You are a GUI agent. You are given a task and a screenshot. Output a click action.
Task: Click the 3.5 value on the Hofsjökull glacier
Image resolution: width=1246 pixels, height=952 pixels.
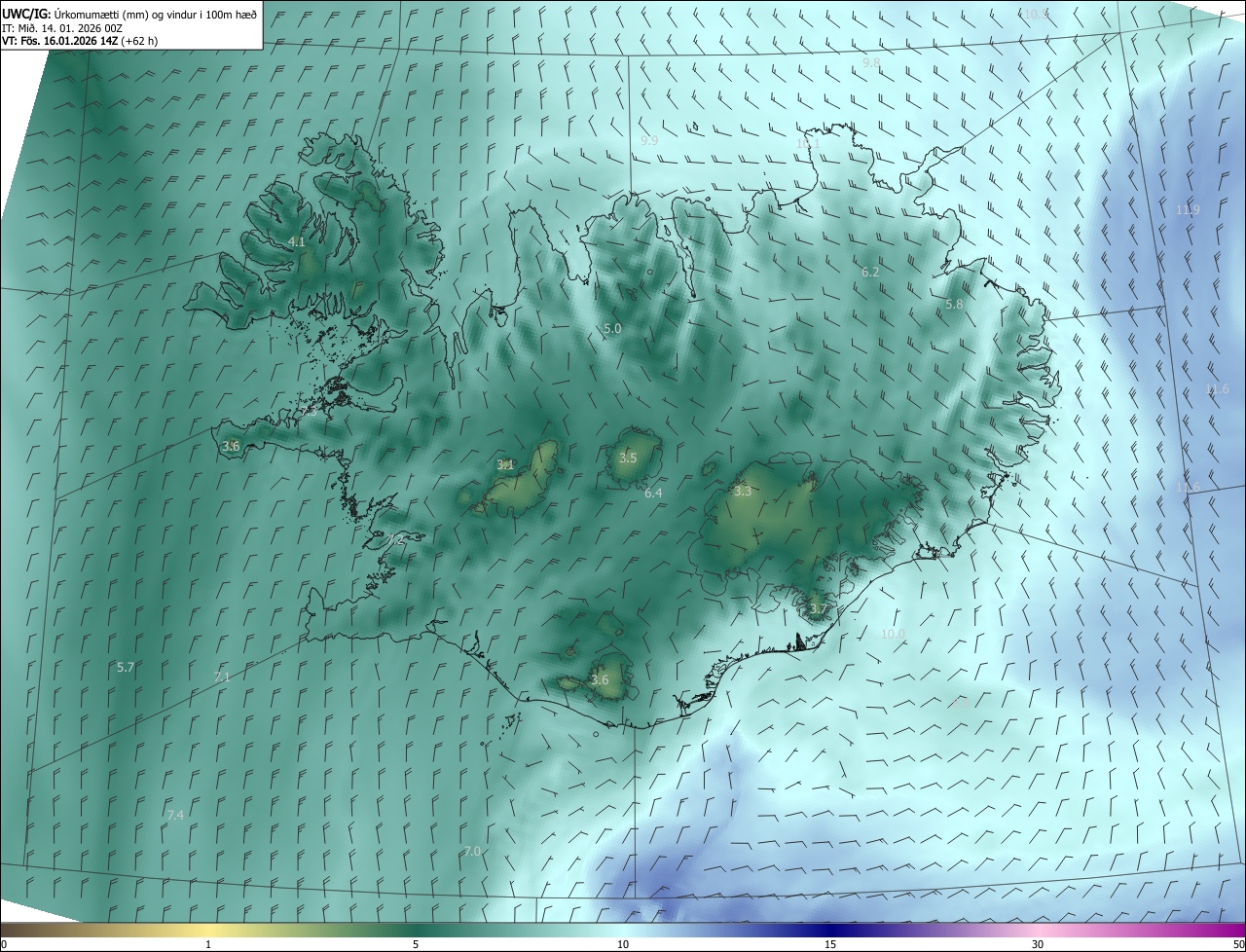pyautogui.click(x=628, y=458)
